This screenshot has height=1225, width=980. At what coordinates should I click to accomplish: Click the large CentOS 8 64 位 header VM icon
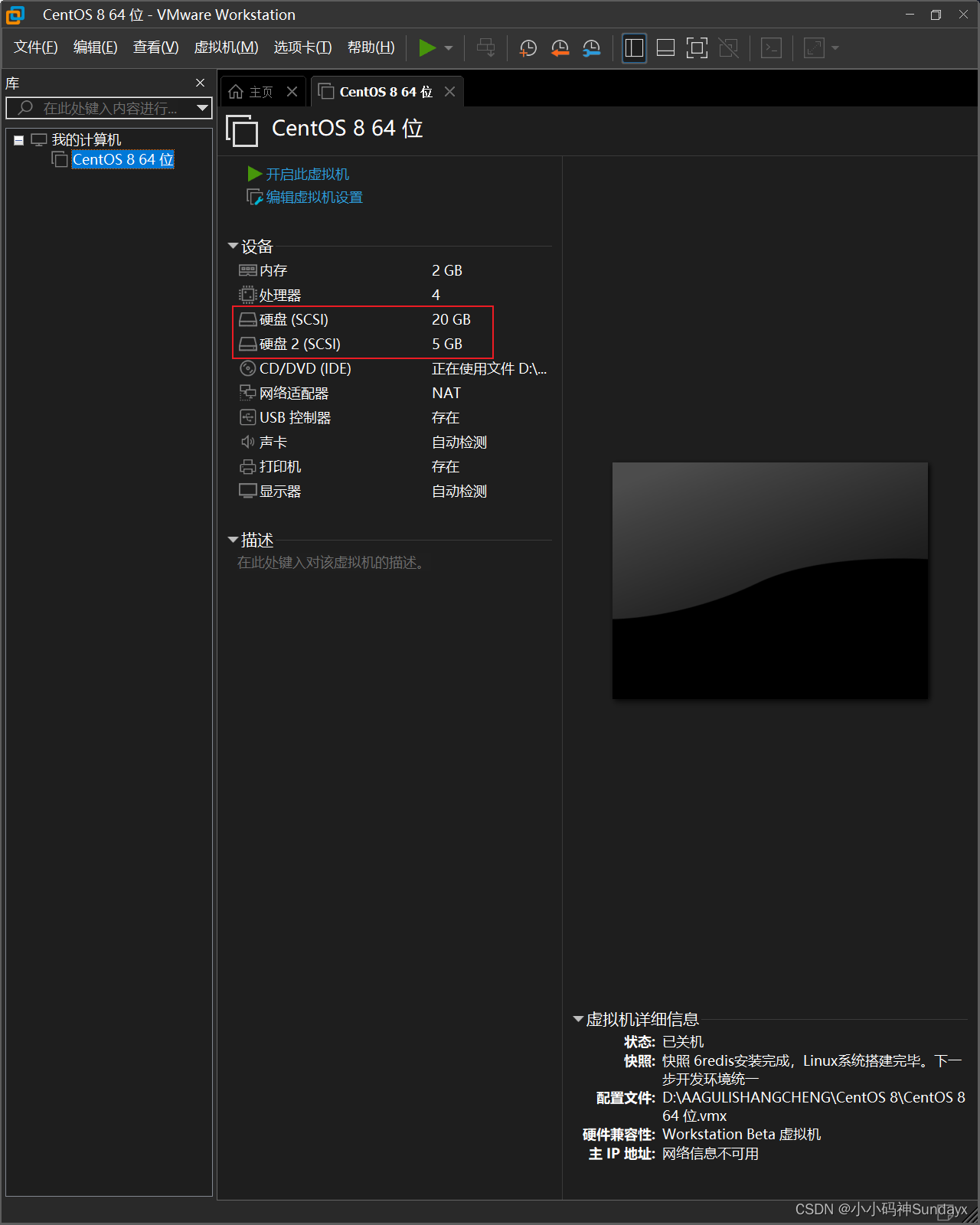pyautogui.click(x=242, y=129)
